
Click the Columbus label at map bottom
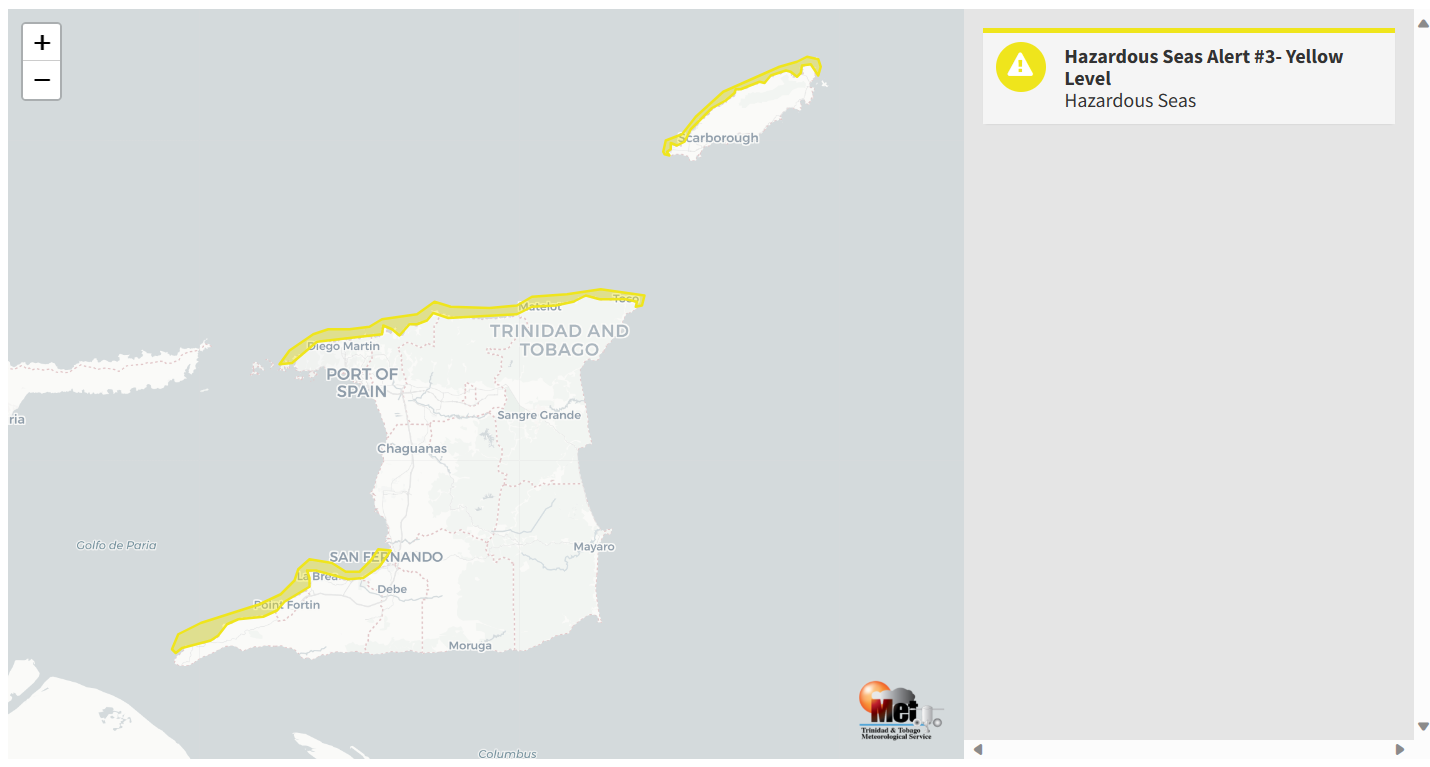coord(507,754)
